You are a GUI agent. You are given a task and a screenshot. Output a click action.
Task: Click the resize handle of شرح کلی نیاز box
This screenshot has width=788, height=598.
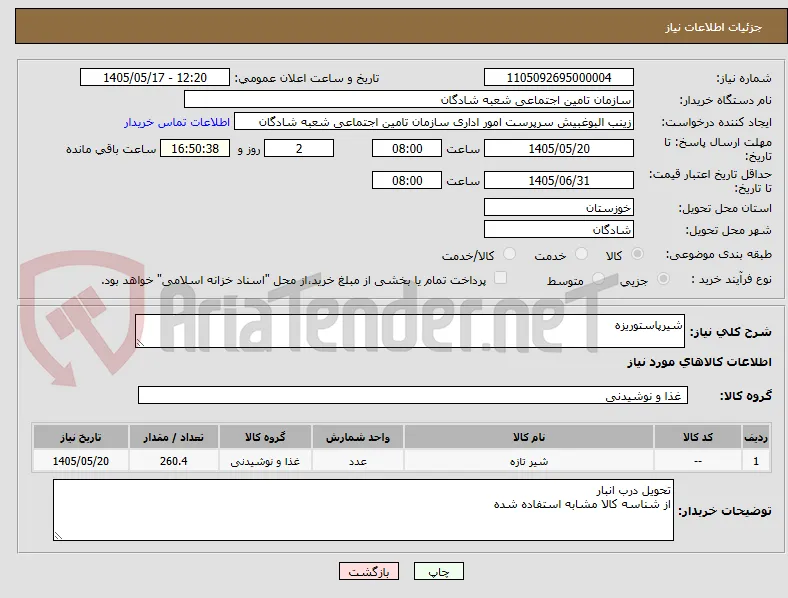click(140, 343)
